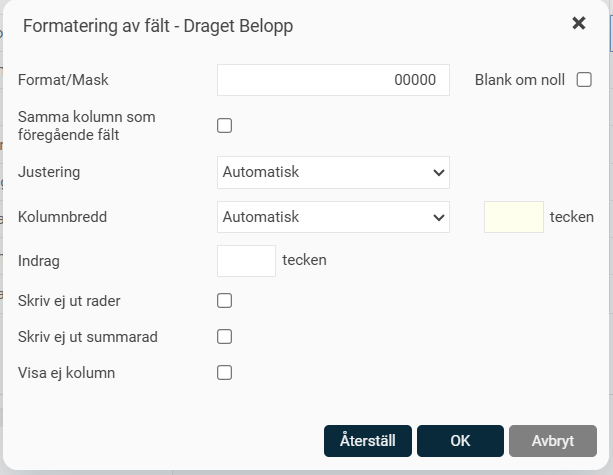Image resolution: width=613 pixels, height=475 pixels.
Task: Click the Format/Mask input field
Action: point(333,80)
